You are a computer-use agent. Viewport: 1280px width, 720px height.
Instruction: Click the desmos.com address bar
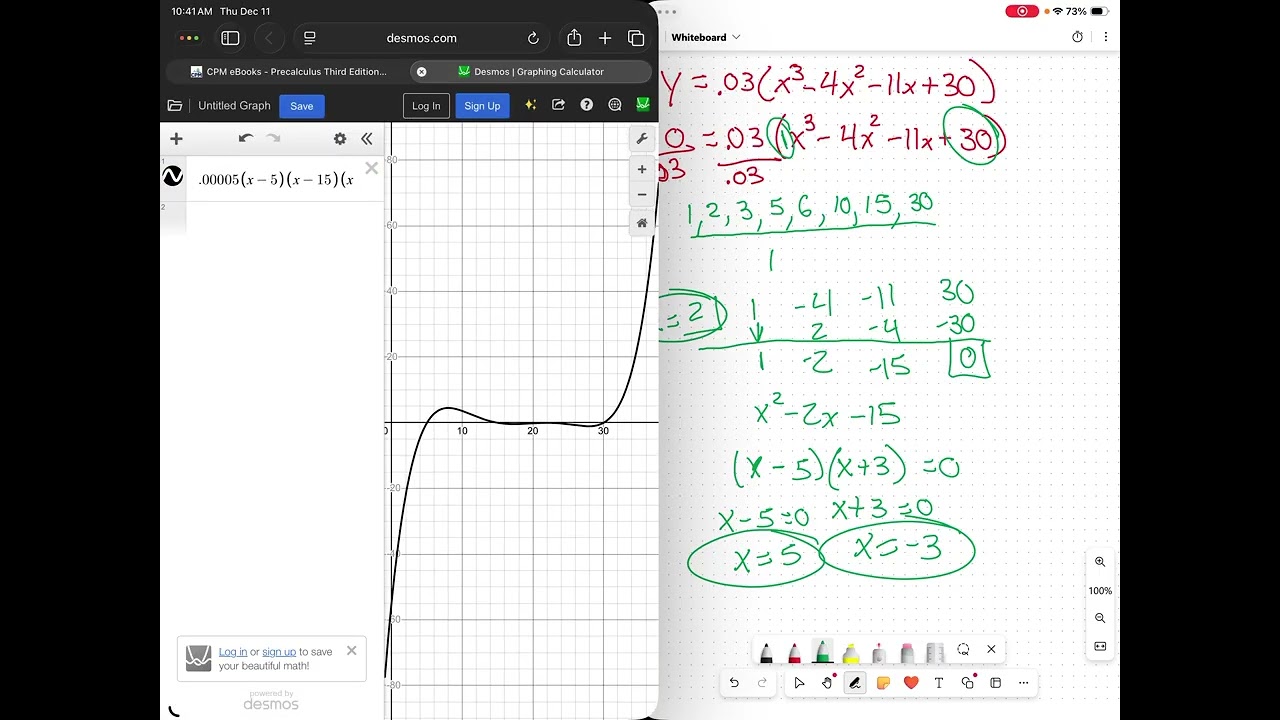[421, 38]
